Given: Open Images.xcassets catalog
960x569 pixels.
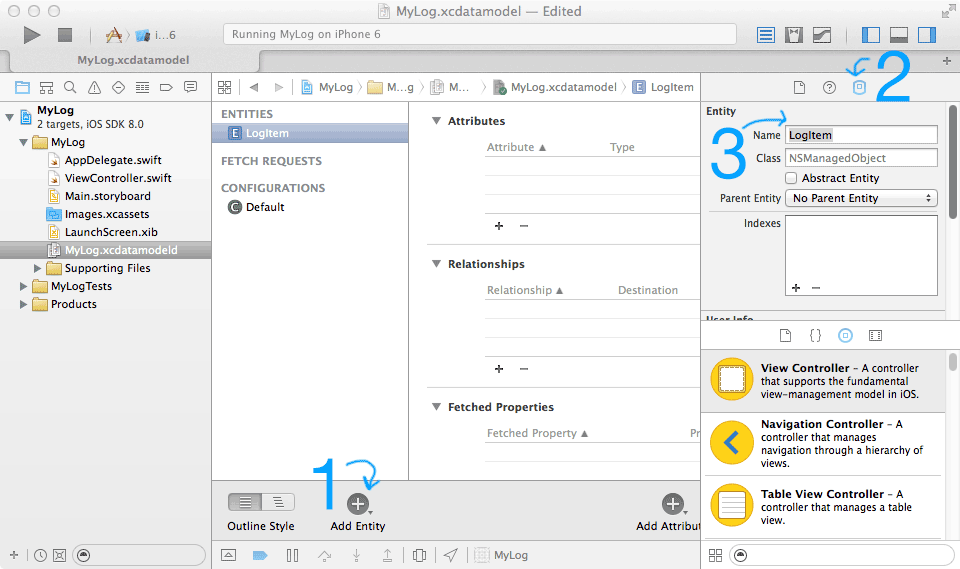Looking at the screenshot, I should pyautogui.click(x=99, y=214).
